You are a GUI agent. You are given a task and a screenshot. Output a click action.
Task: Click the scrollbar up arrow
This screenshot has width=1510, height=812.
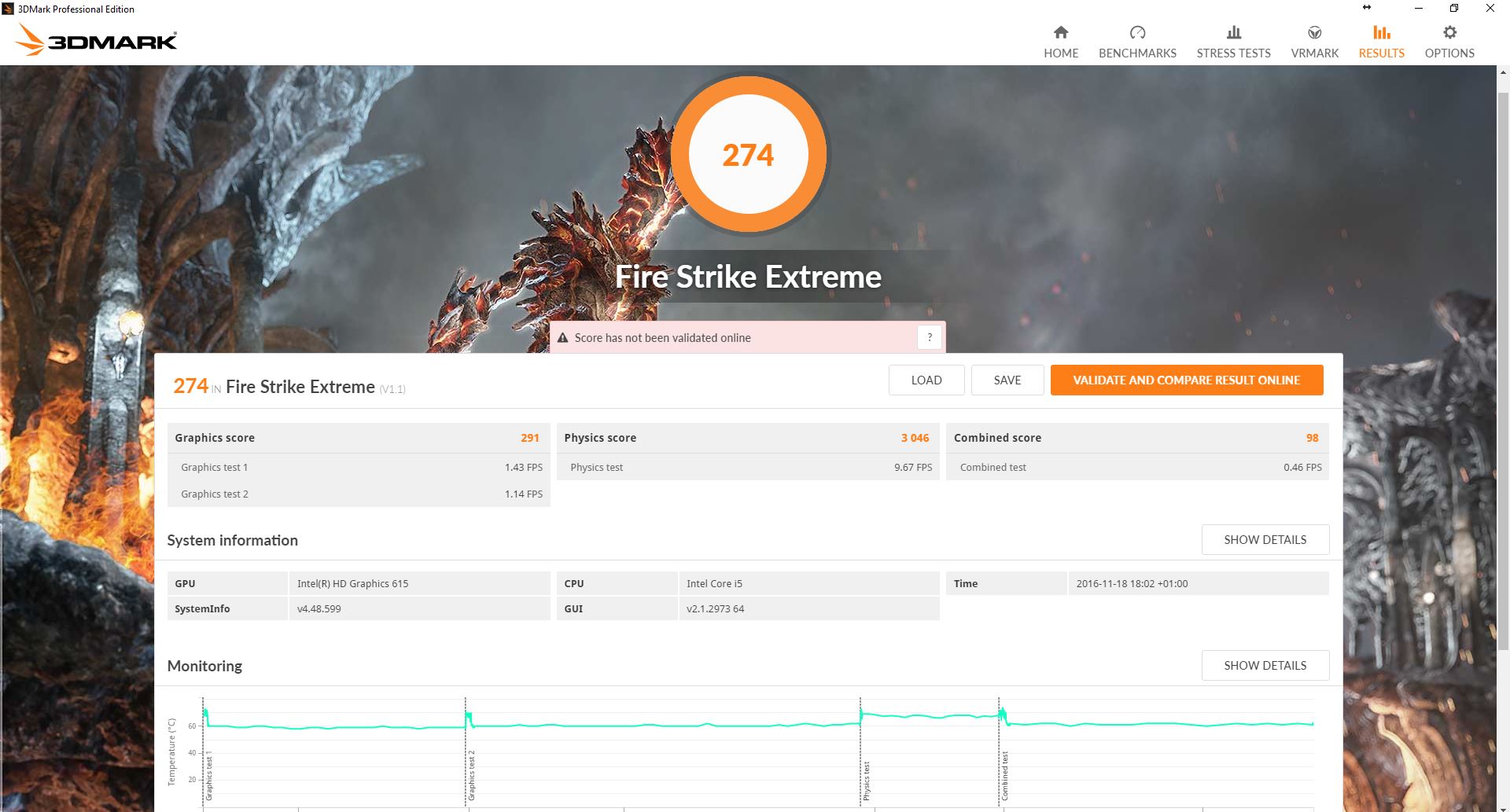tap(1503, 73)
